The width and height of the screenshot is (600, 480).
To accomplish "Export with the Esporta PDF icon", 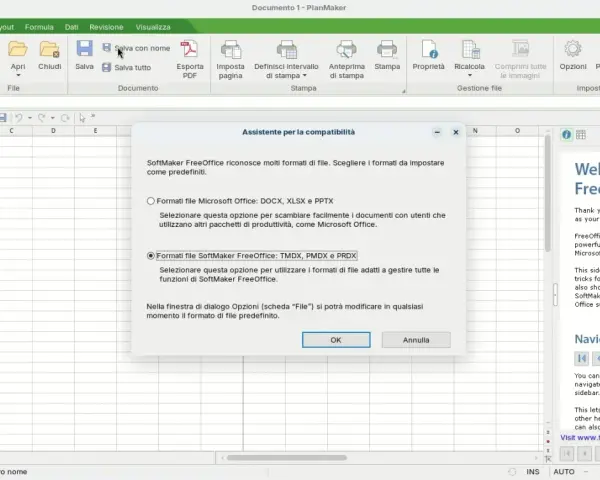I will pos(189,49).
